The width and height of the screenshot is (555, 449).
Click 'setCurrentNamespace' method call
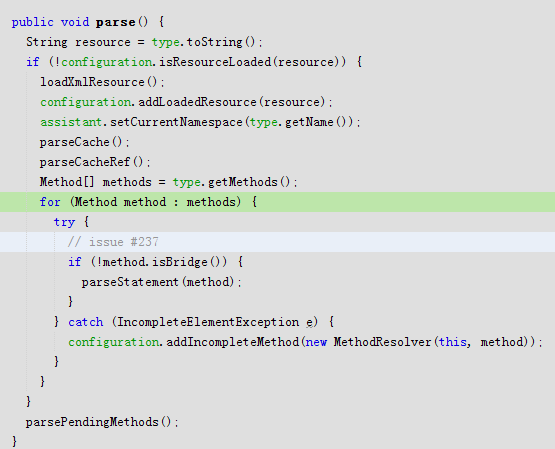(176, 122)
